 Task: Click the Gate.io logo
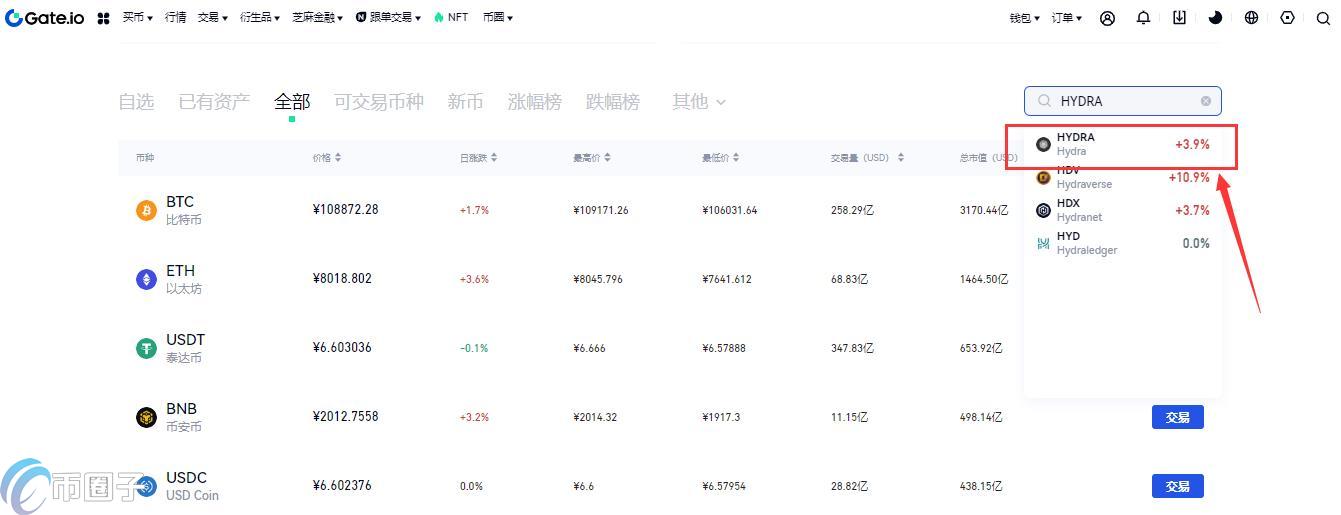[45, 18]
